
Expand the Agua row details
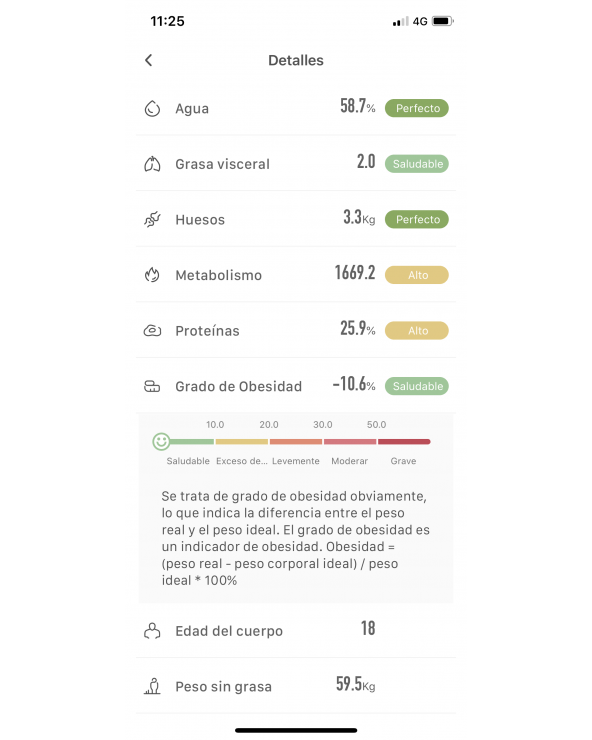click(296, 108)
